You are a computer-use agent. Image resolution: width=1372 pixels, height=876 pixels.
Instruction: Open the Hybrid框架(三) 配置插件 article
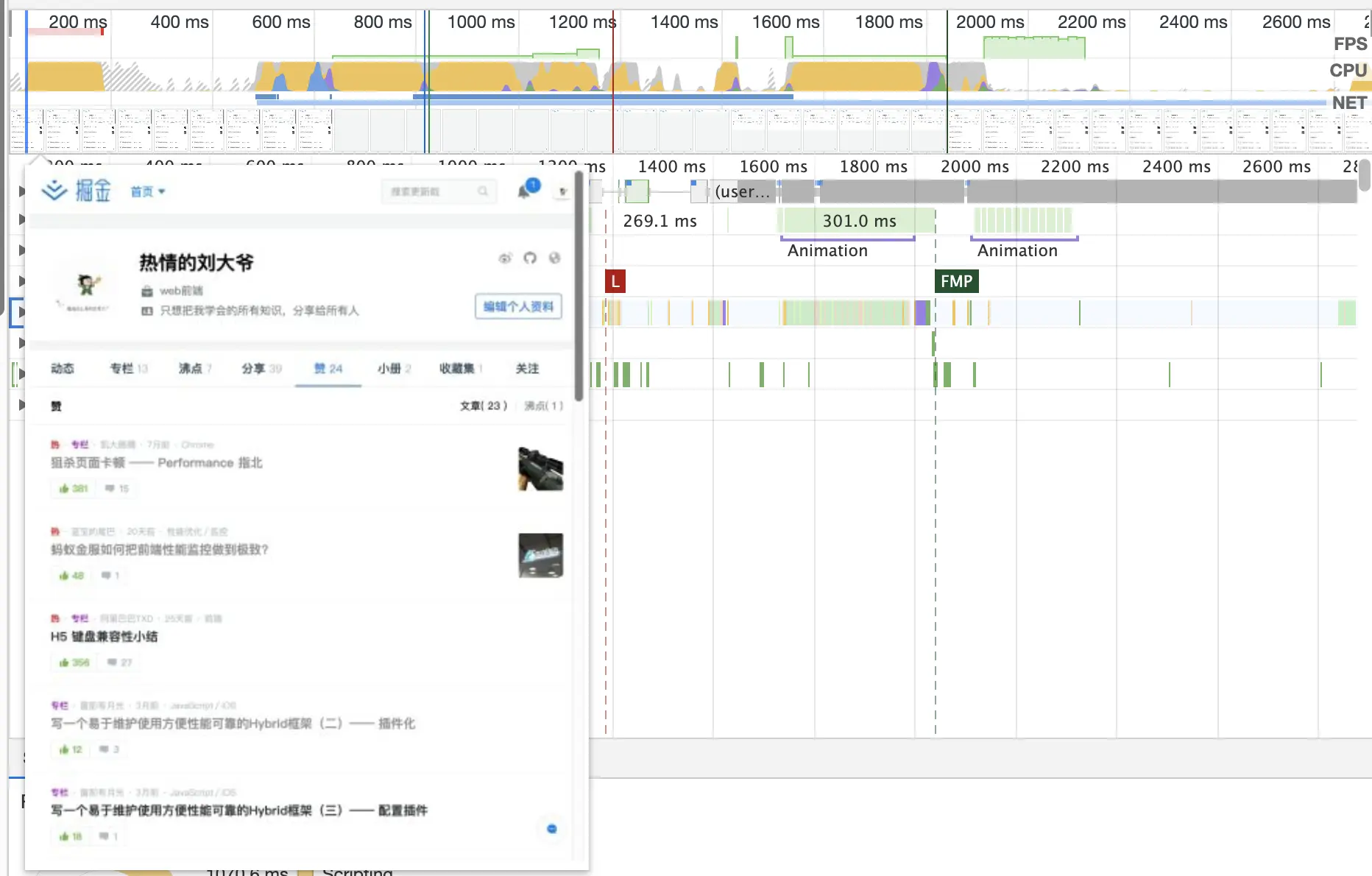point(239,810)
